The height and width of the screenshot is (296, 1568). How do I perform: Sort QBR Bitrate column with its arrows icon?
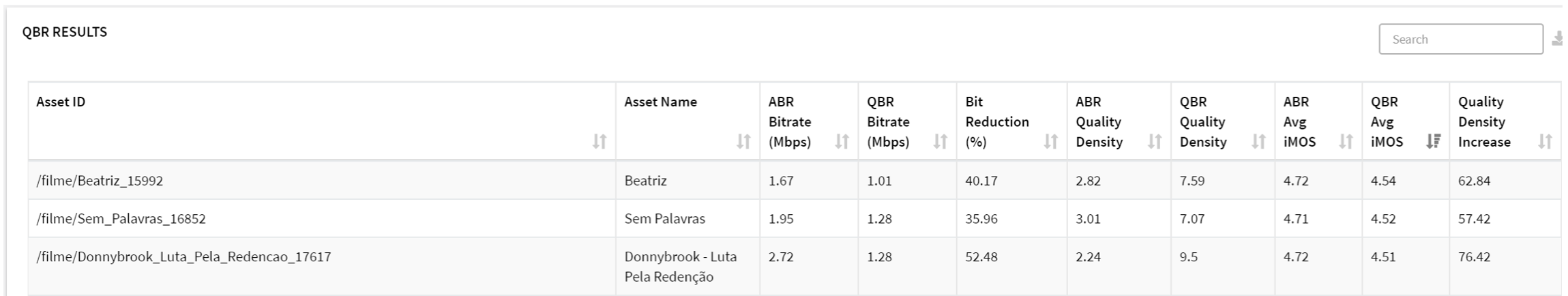point(941,141)
